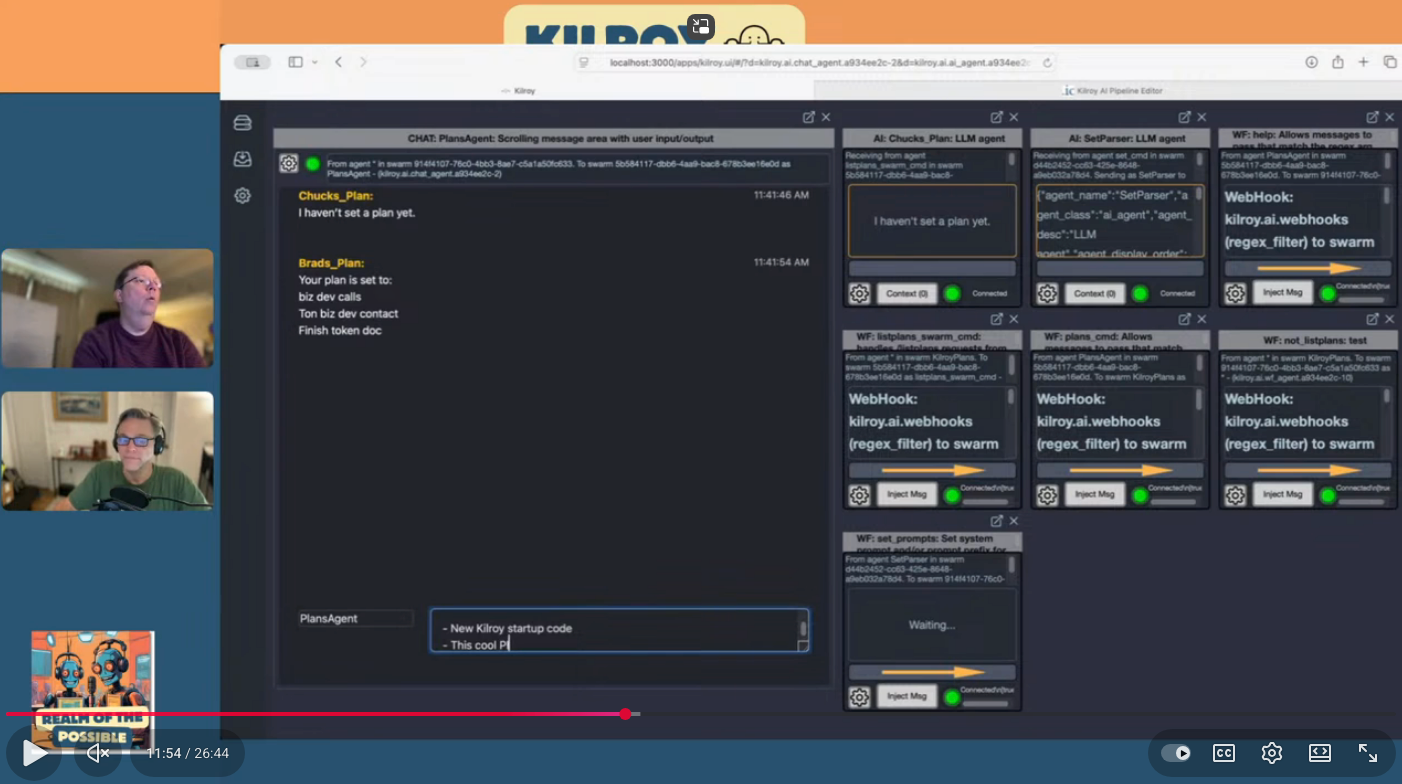Viewport: 1402px width, 784px height.
Task: Open PlansAgent chat header gear settings
Action: point(289,164)
